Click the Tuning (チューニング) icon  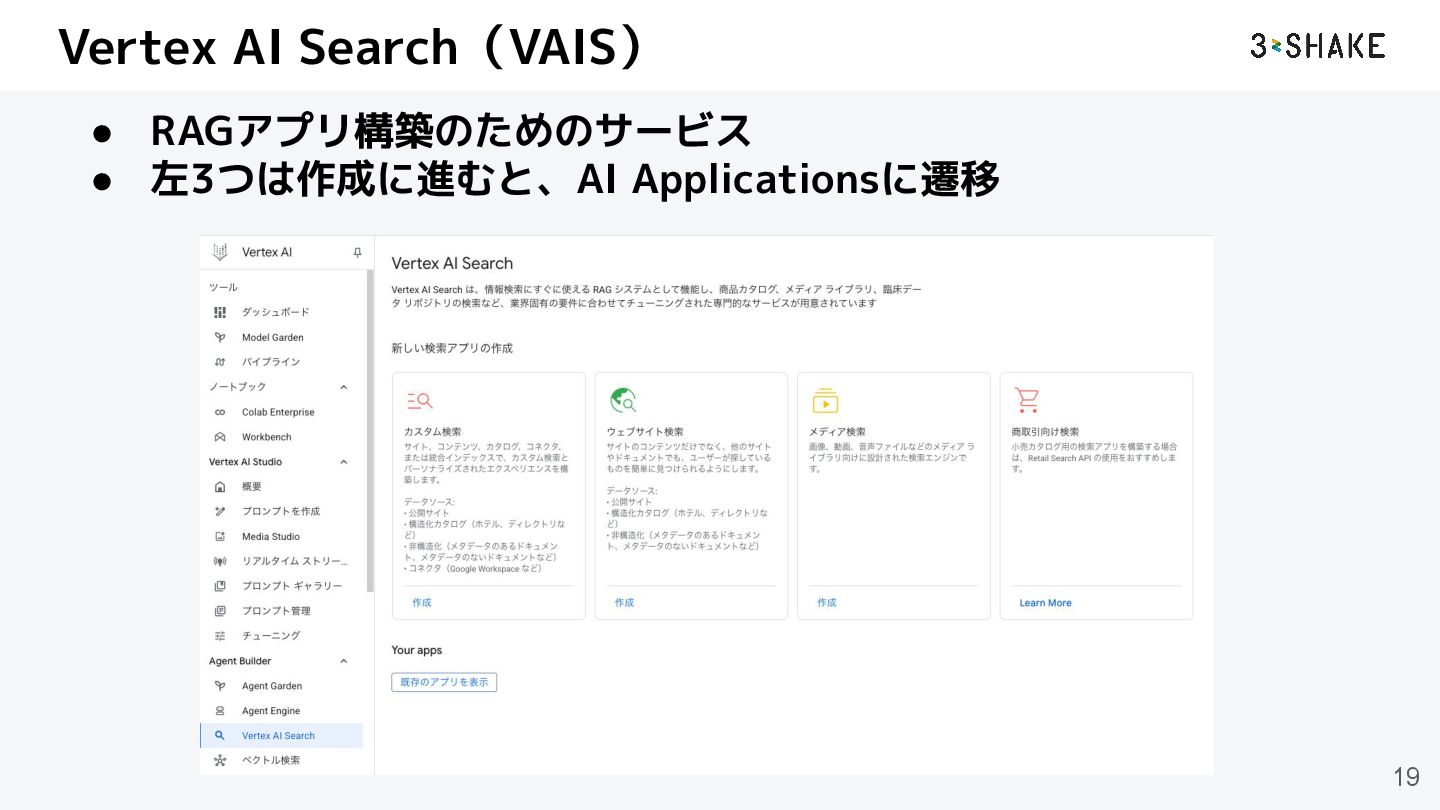(220, 636)
